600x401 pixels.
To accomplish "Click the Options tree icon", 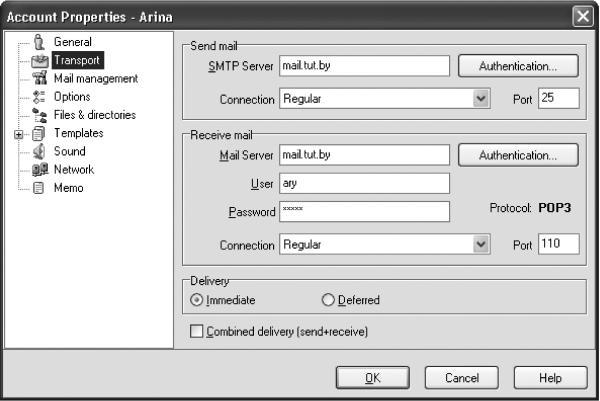I will pos(40,97).
